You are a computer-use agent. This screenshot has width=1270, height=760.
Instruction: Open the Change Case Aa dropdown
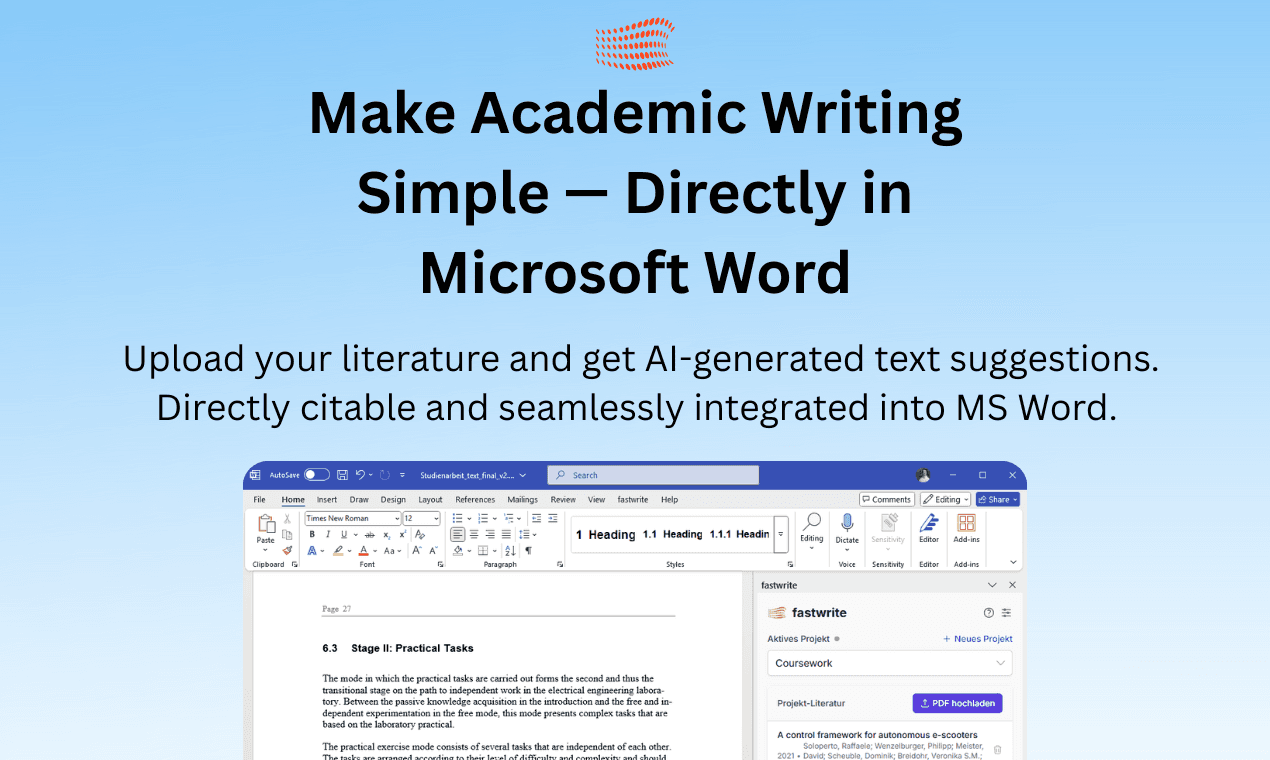click(x=392, y=551)
